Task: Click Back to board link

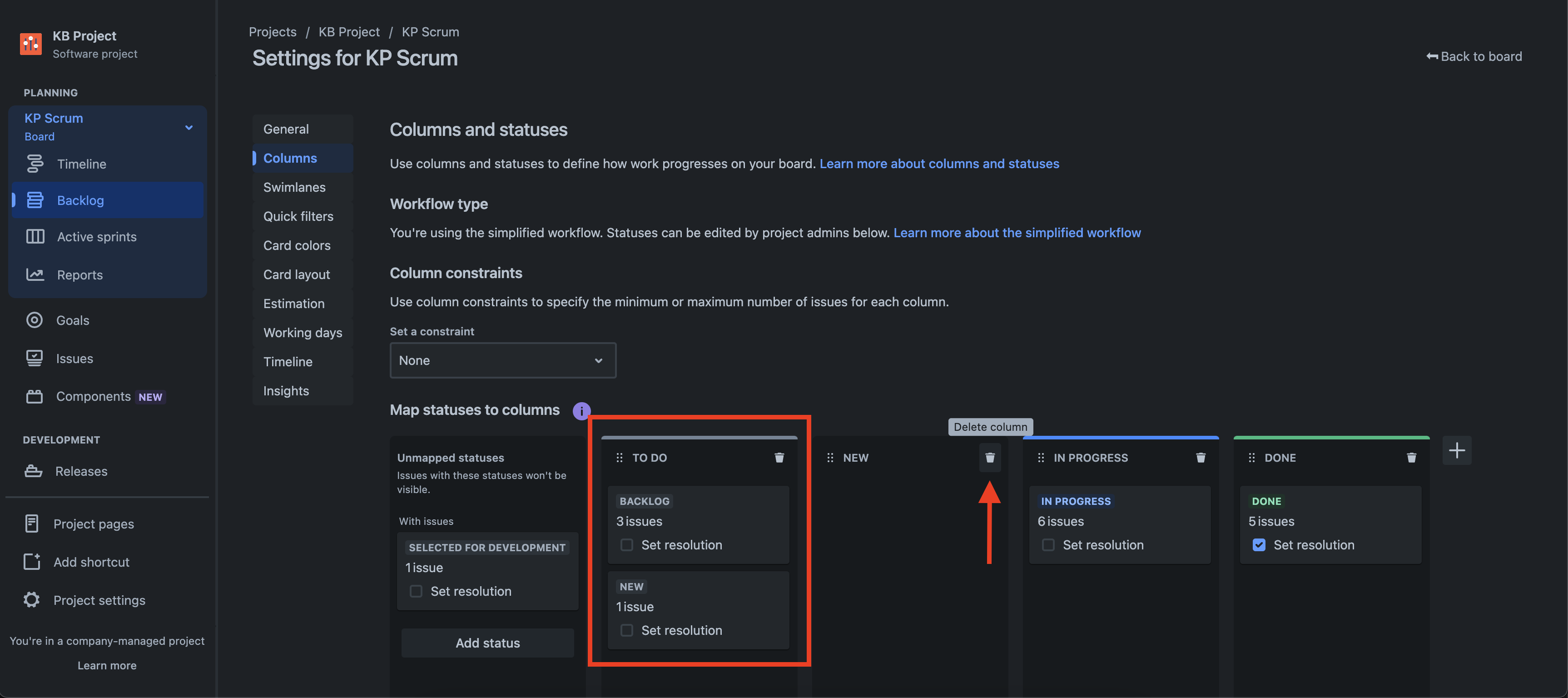Action: (x=1474, y=57)
